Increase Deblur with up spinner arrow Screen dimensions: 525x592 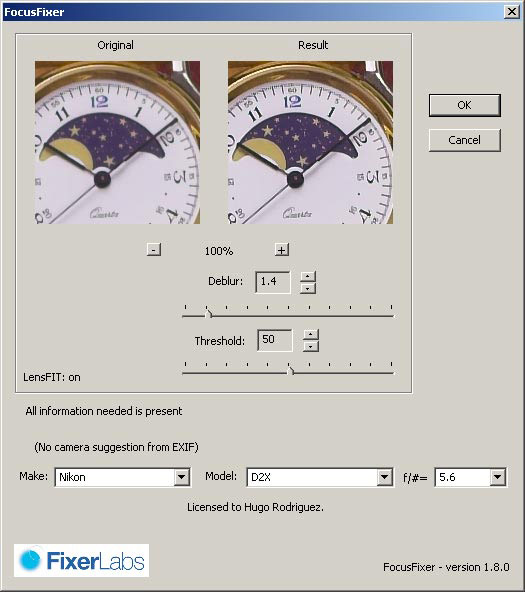[x=308, y=276]
